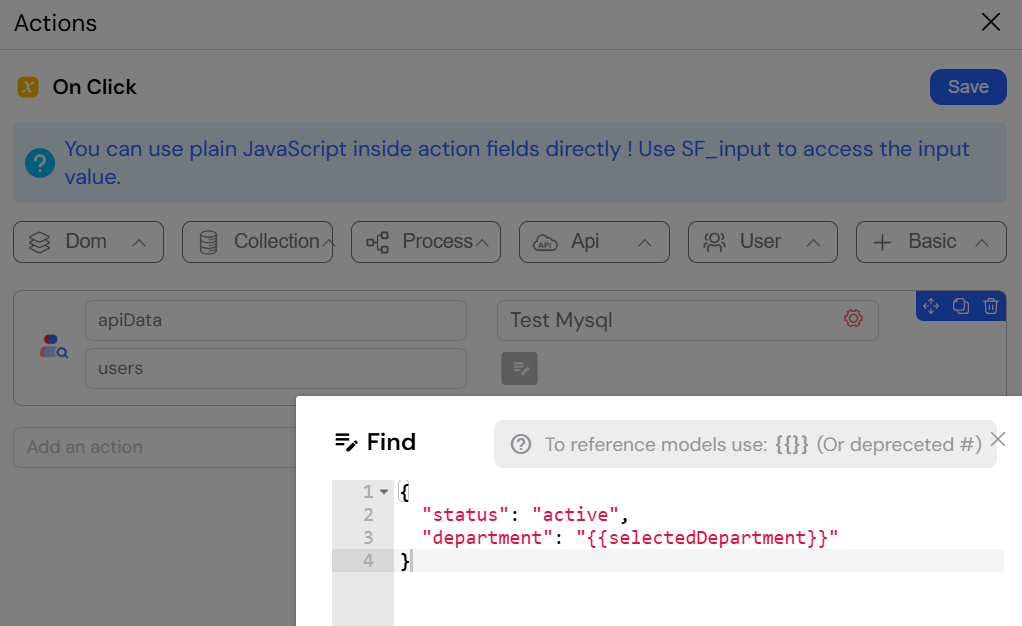Click the Basic plus icon
This screenshot has height=626, width=1022.
click(882, 243)
